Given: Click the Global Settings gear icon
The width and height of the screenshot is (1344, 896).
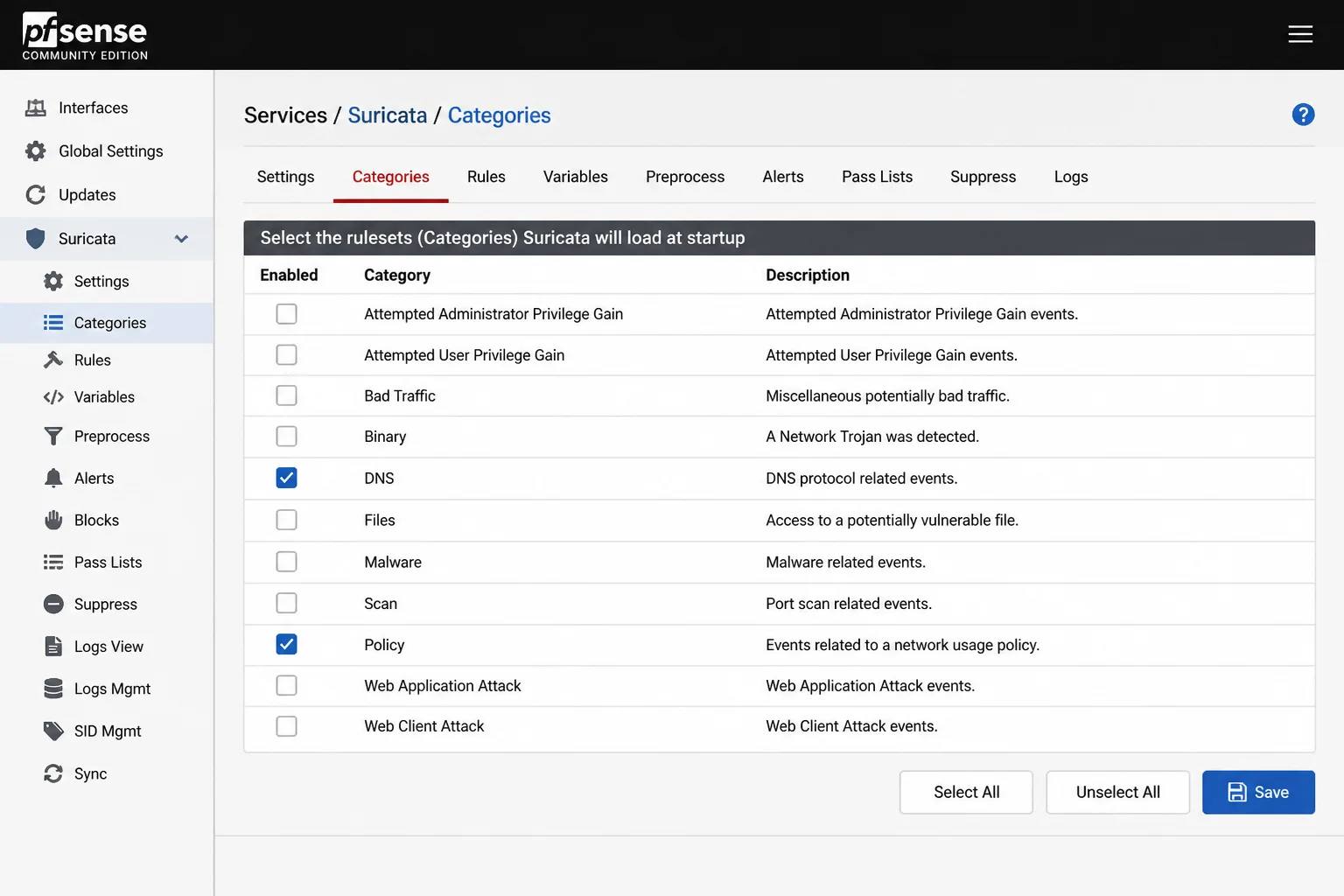Looking at the screenshot, I should [x=36, y=150].
